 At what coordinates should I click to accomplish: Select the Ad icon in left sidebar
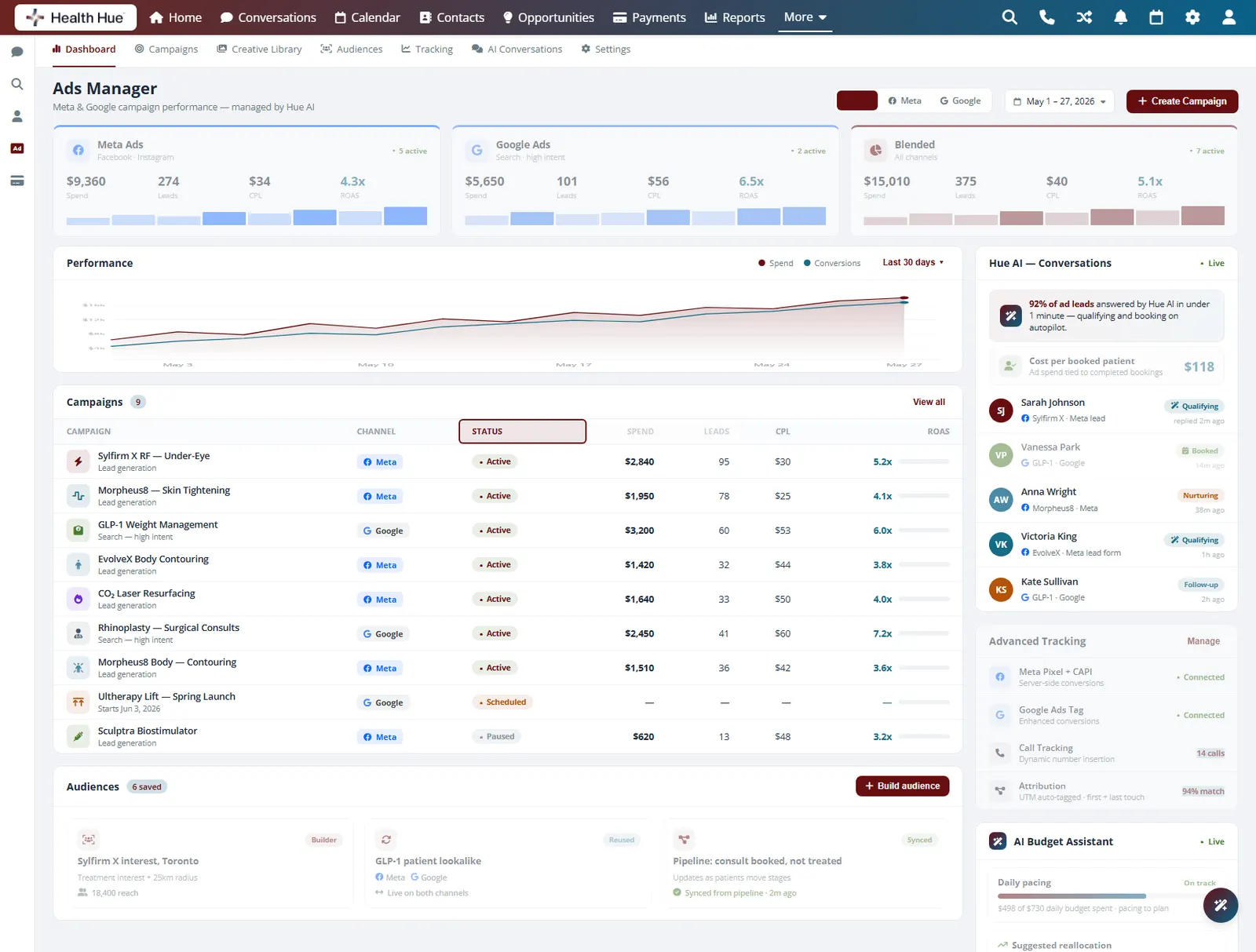pyautogui.click(x=17, y=148)
